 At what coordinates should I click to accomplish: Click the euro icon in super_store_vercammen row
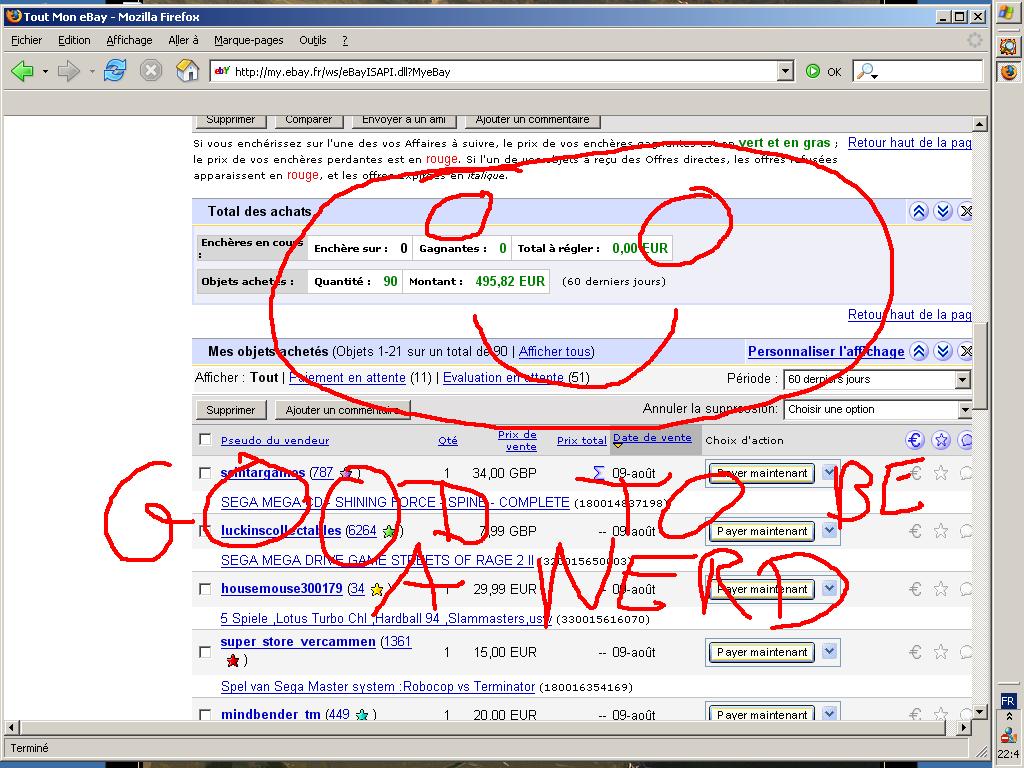tap(916, 652)
